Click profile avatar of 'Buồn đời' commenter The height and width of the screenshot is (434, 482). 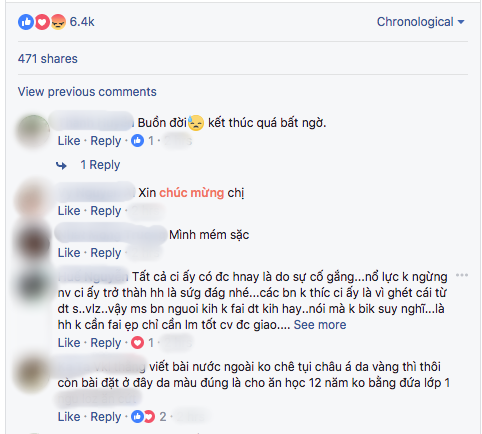click(32, 131)
